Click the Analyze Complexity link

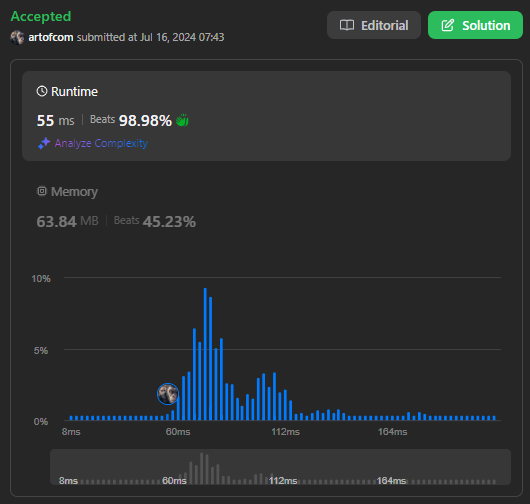(x=101, y=143)
